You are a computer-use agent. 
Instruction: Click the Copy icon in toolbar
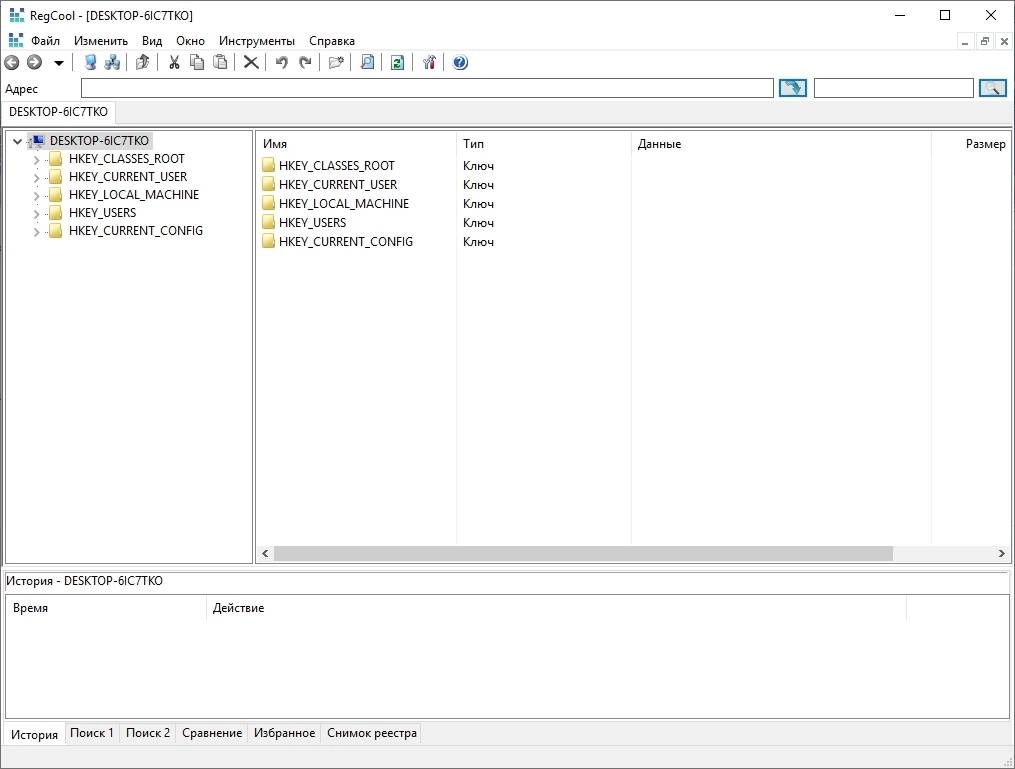(x=197, y=63)
